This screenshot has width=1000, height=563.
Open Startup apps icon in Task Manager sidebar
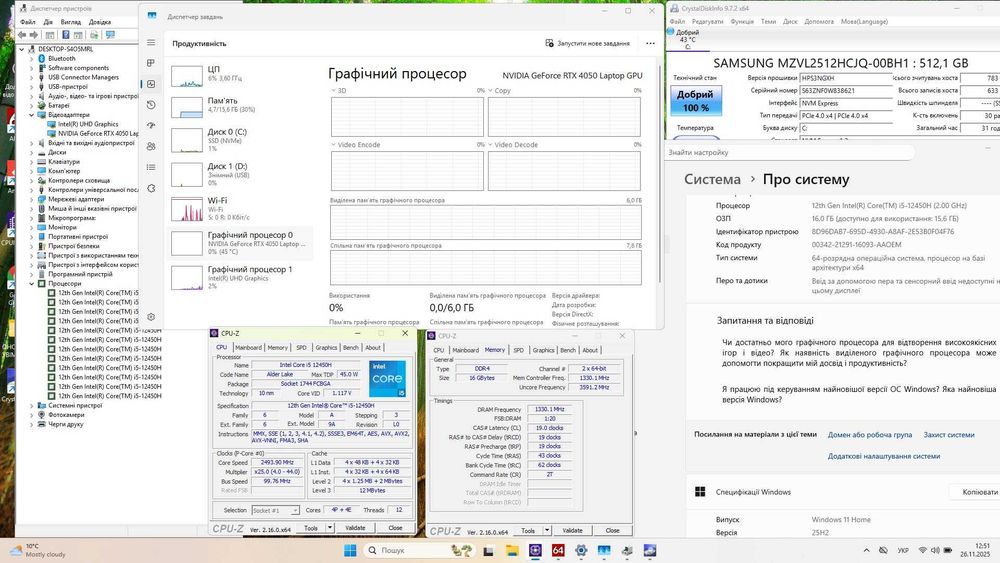coord(151,126)
